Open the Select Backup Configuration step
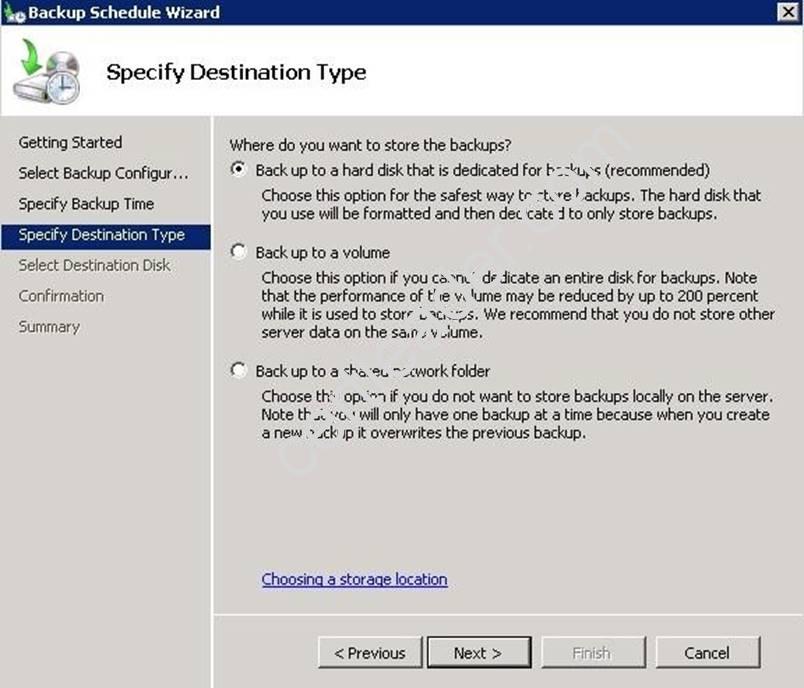 tap(103, 173)
